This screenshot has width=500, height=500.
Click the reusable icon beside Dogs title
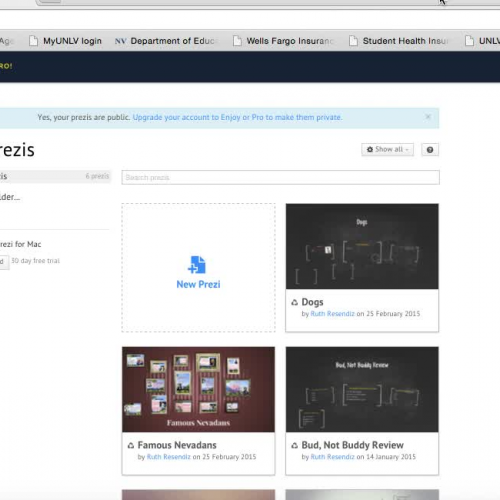[x=294, y=302]
